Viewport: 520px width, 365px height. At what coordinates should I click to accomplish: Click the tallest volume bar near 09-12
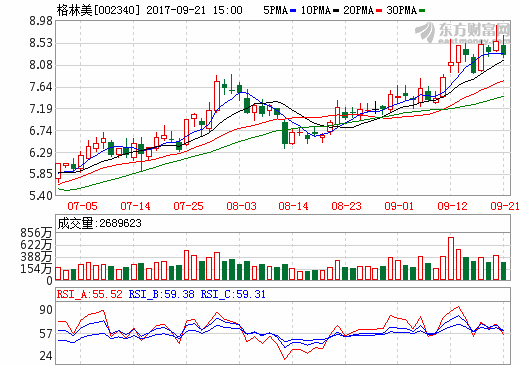(451, 259)
